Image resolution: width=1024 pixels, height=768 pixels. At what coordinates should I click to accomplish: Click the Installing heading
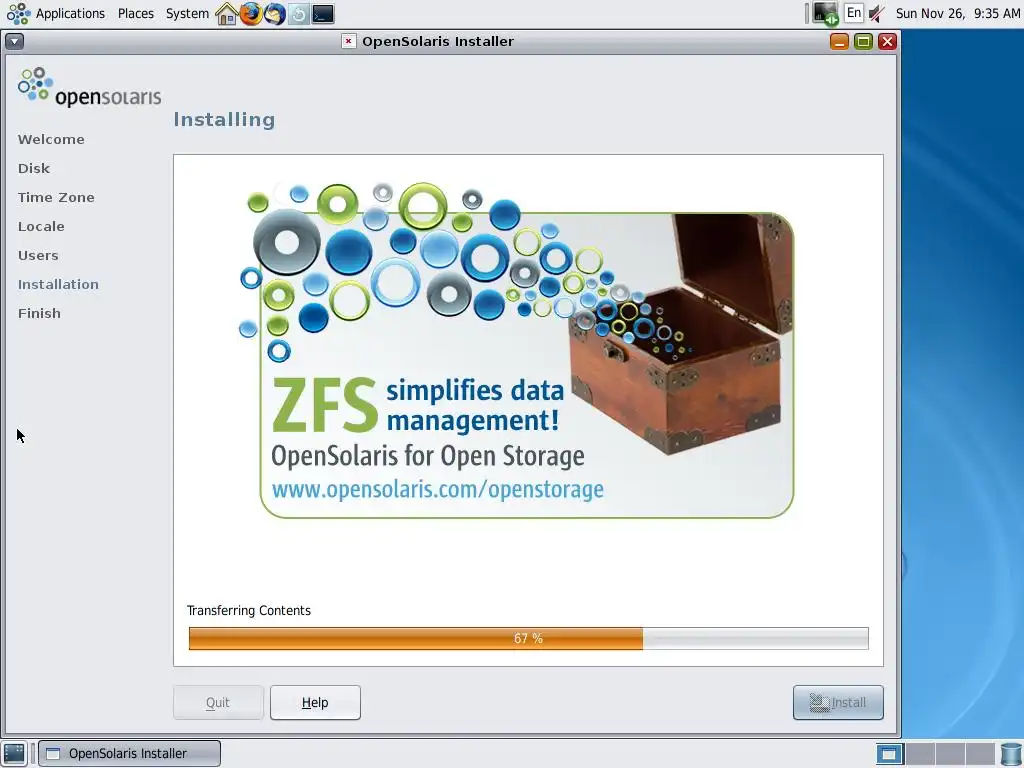pos(224,120)
